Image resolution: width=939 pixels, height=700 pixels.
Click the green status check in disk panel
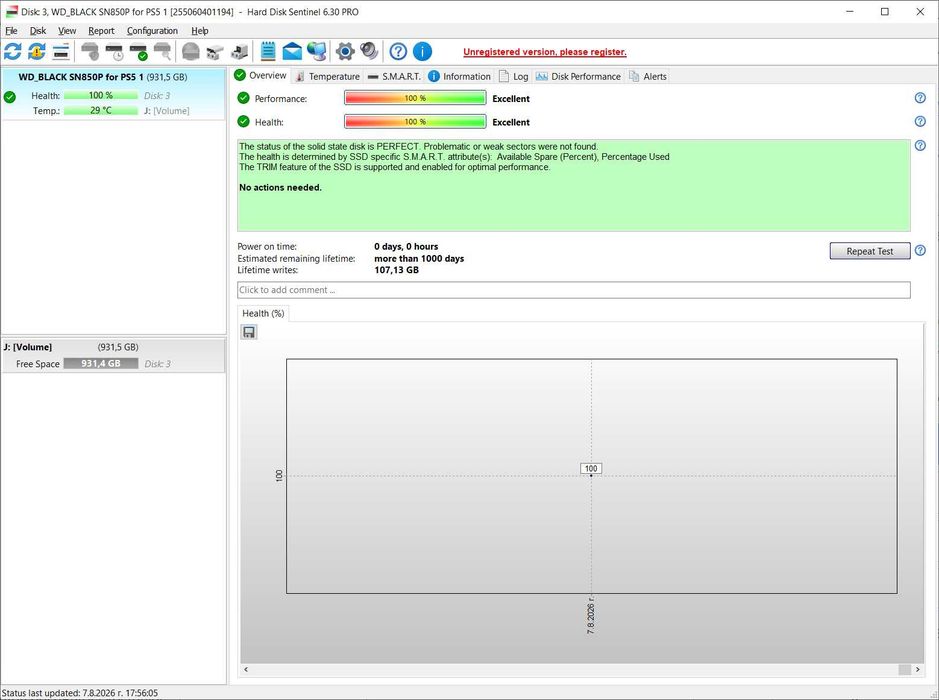pyautogui.click(x=10, y=96)
